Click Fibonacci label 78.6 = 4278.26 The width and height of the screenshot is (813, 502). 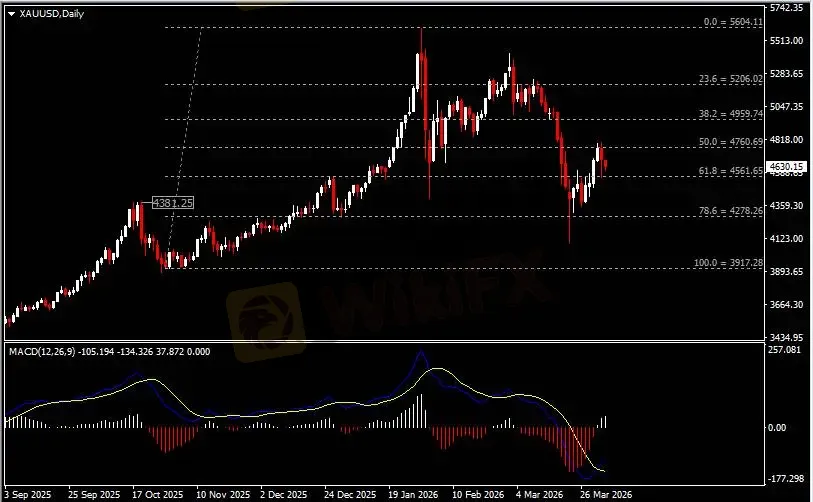coord(731,211)
